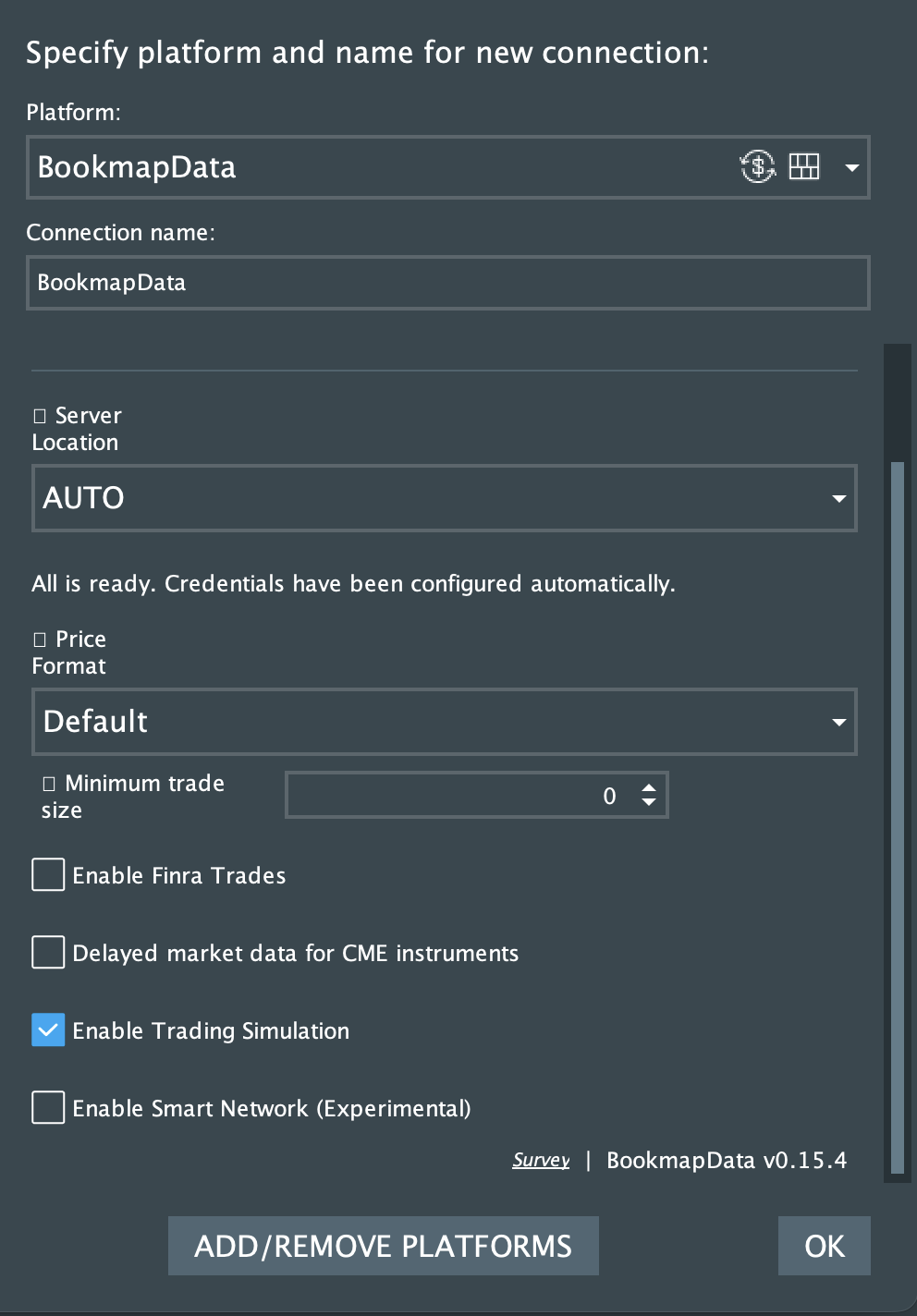Increase Minimum trade size with up arrow
Image resolution: width=917 pixels, height=1316 pixels.
tap(649, 787)
